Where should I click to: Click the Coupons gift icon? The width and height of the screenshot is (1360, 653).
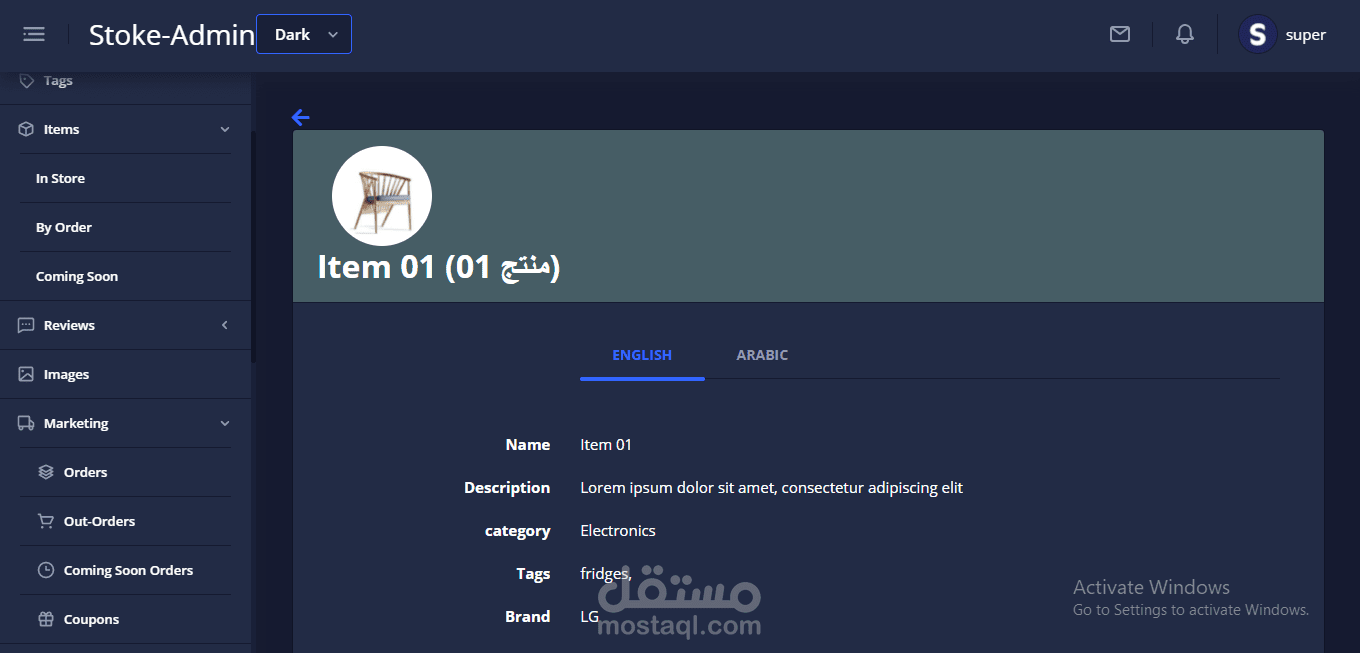46,619
